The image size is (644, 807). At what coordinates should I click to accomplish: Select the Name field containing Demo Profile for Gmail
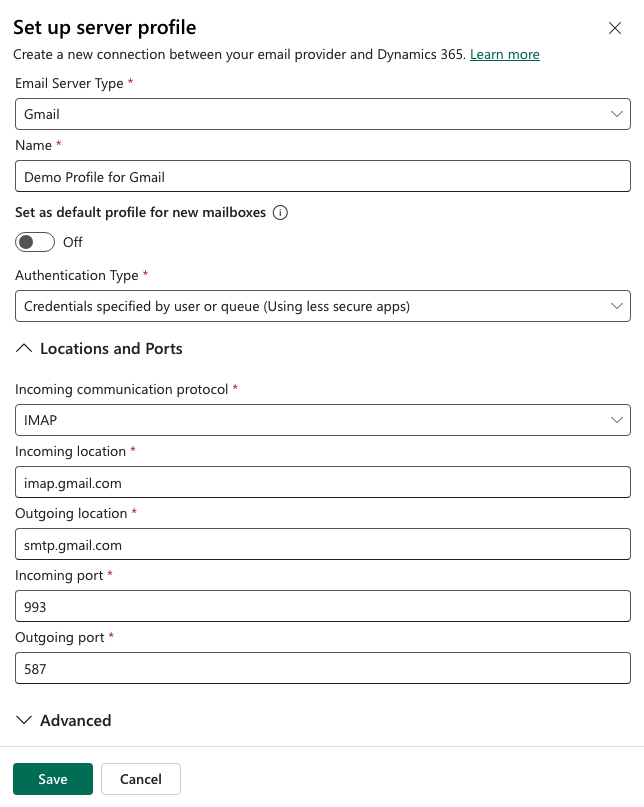[320, 175]
